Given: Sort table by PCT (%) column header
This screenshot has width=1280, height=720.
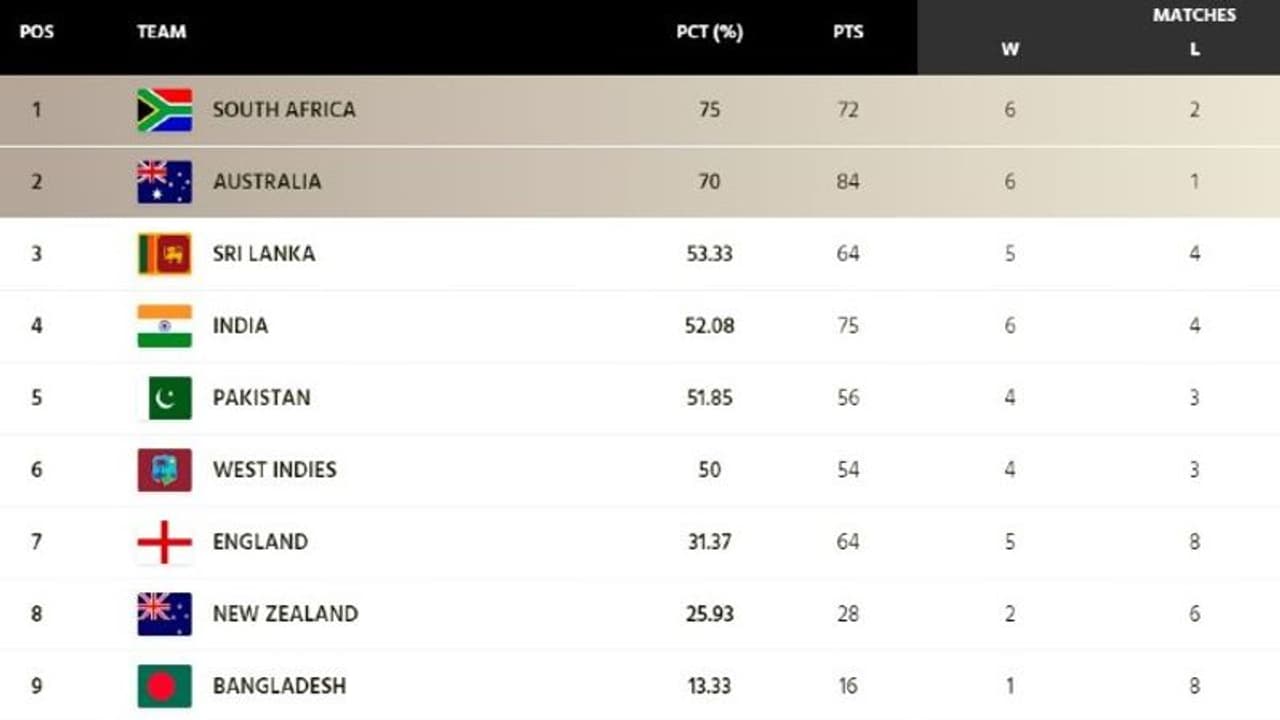Looking at the screenshot, I should (x=709, y=32).
